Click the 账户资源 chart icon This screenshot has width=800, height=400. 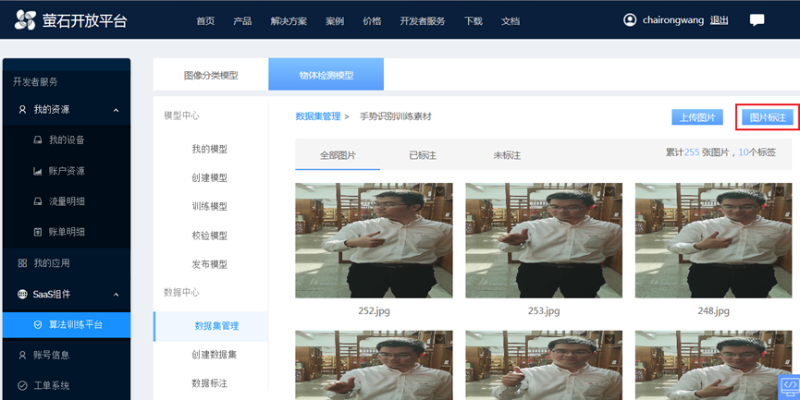pos(38,171)
